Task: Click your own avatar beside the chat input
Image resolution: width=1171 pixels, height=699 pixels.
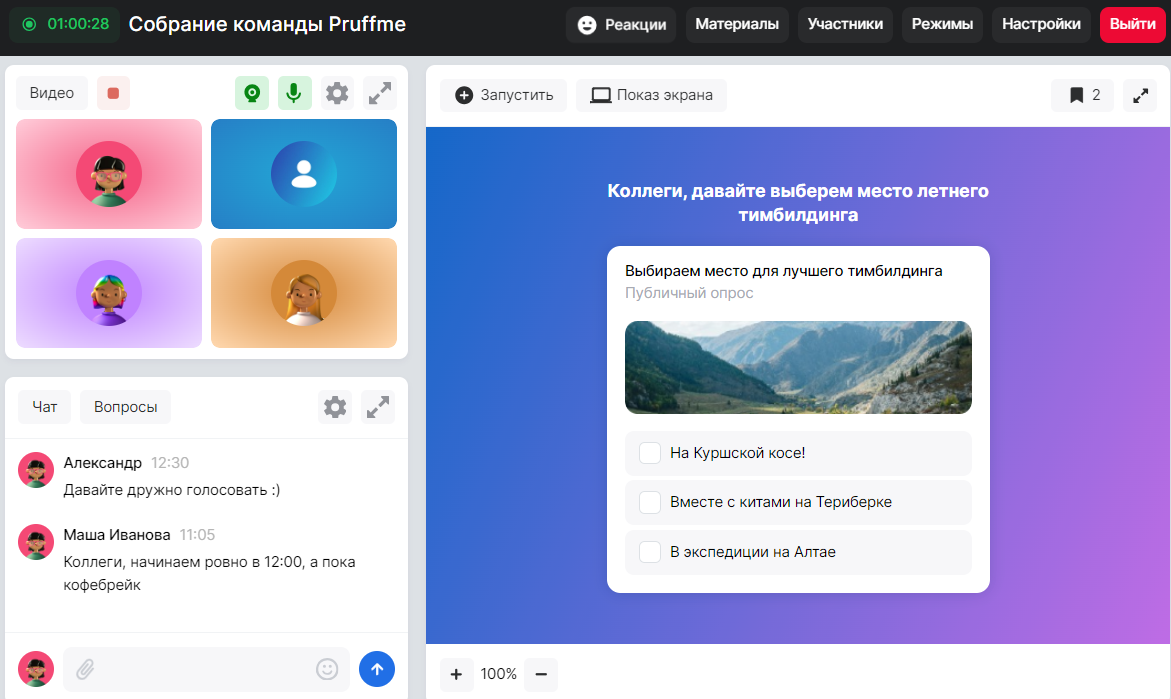Action: (36, 669)
